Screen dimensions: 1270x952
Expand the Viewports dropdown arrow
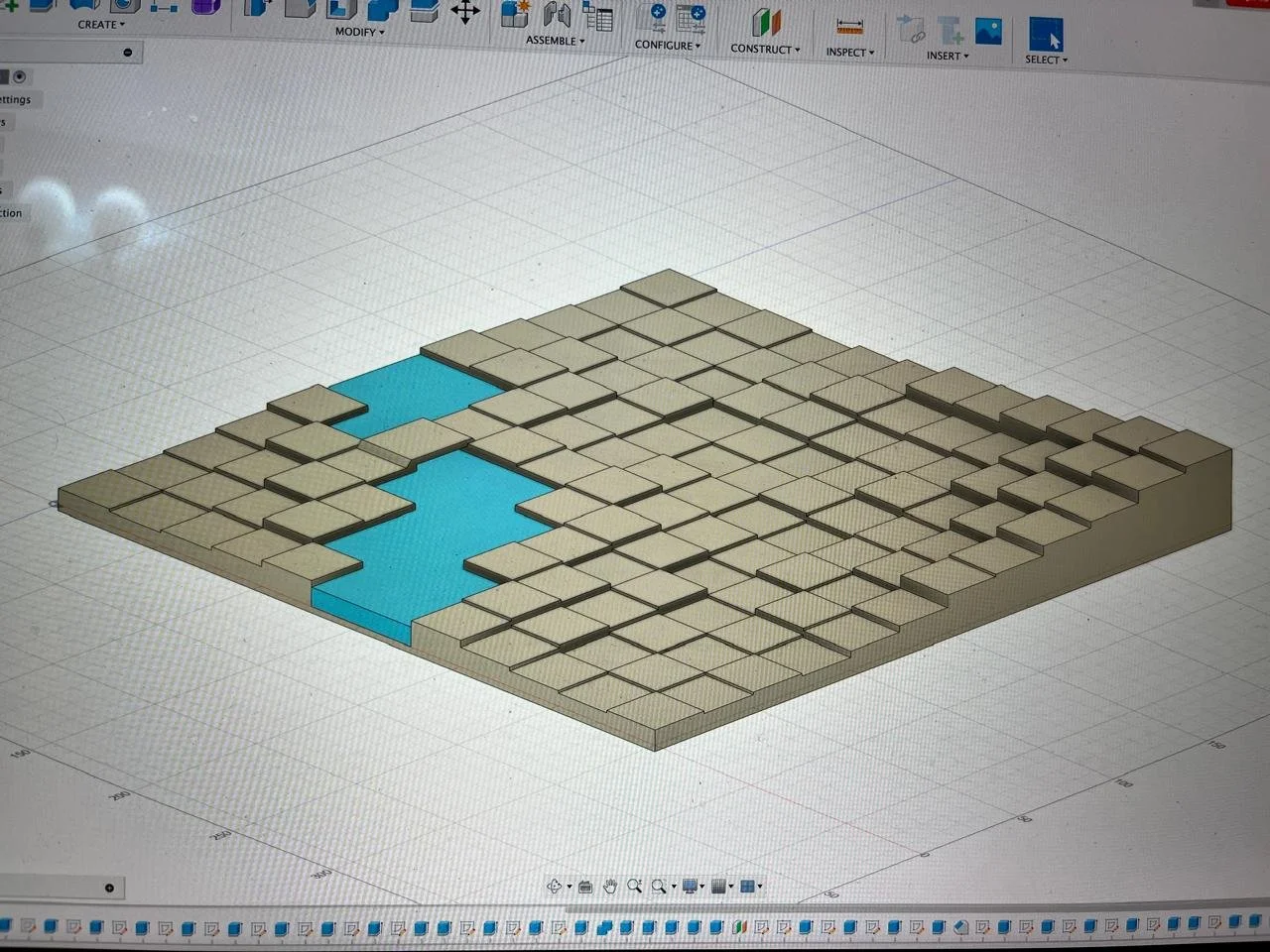760,887
